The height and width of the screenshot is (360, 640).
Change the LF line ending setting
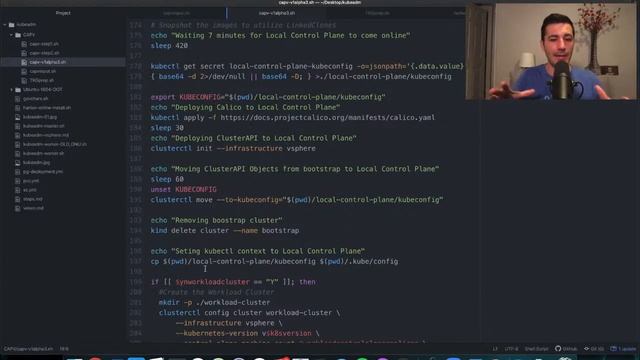495,349
